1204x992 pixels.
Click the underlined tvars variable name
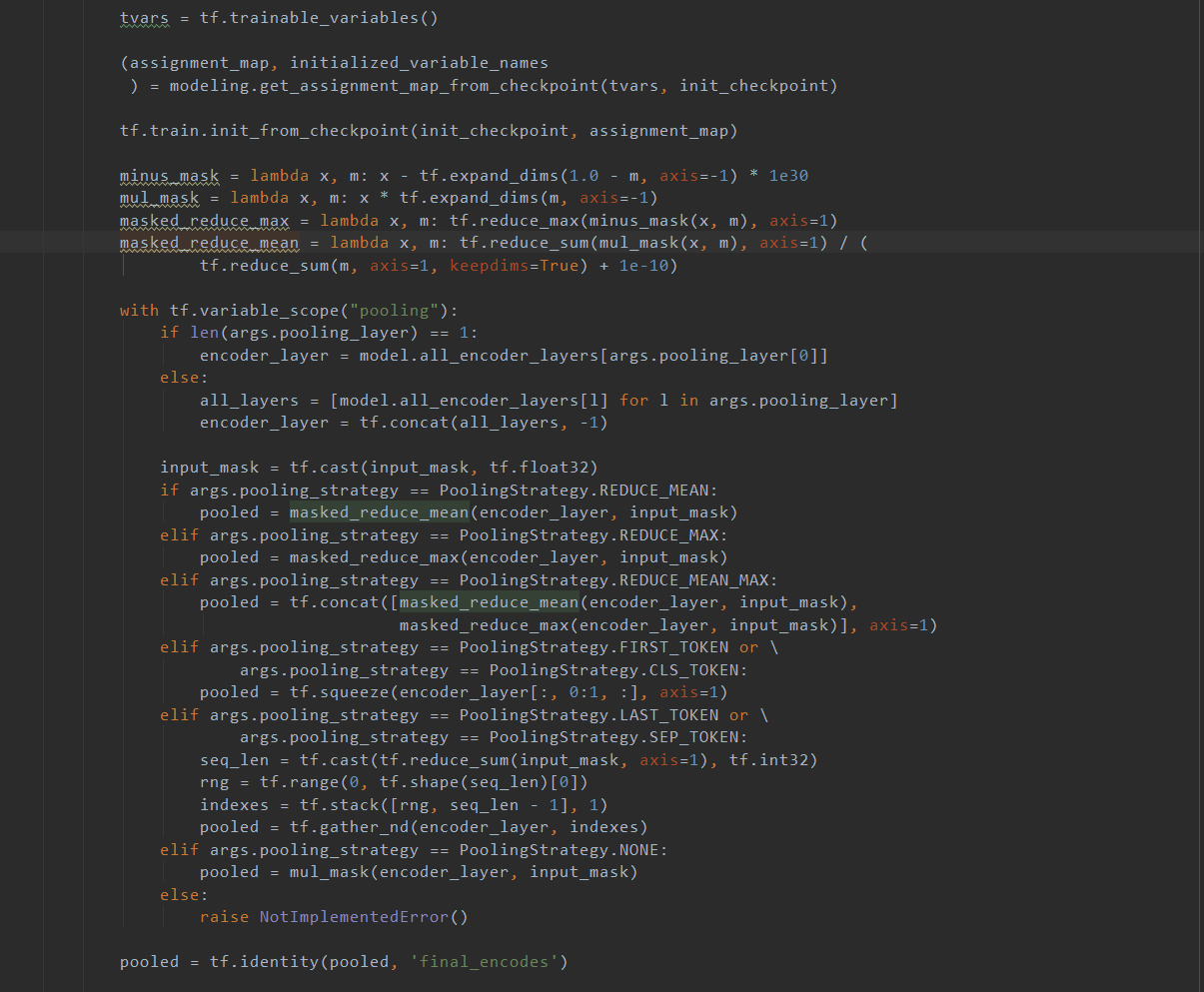coord(143,17)
